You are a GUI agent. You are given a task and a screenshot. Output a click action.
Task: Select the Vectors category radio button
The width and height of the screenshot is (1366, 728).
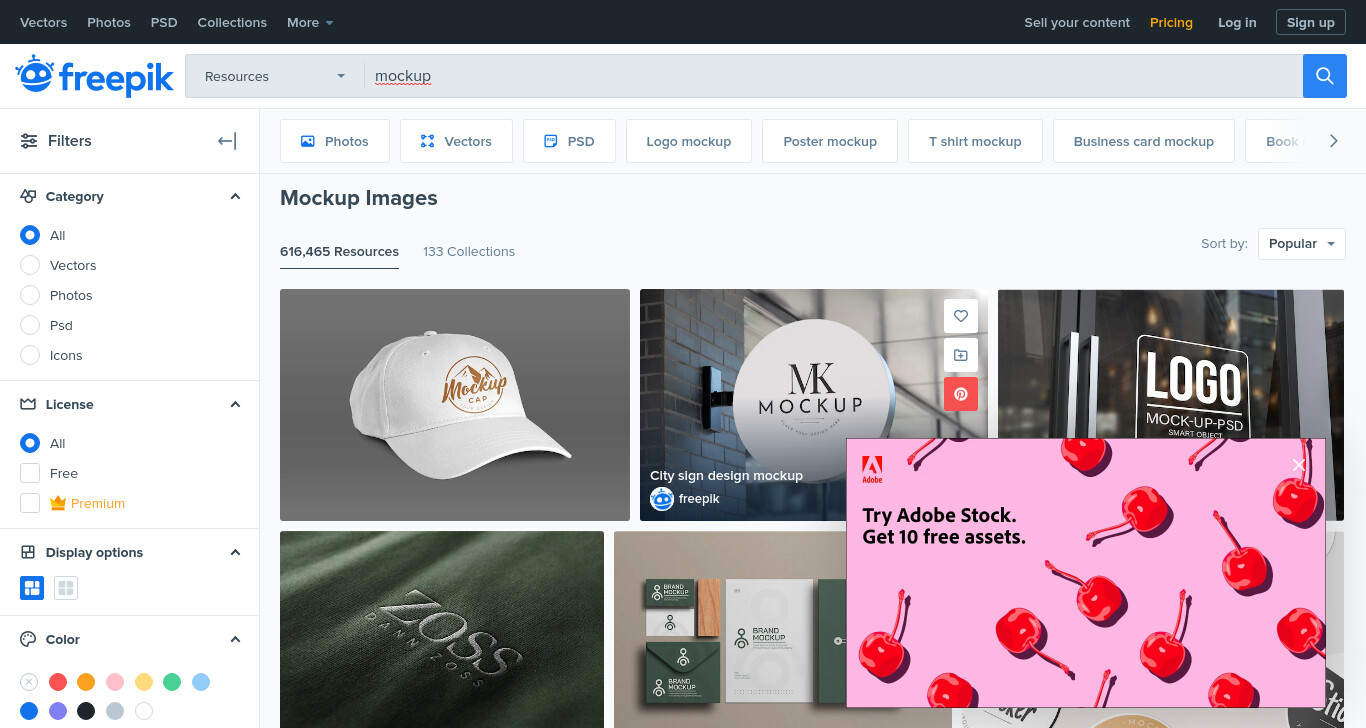30,265
